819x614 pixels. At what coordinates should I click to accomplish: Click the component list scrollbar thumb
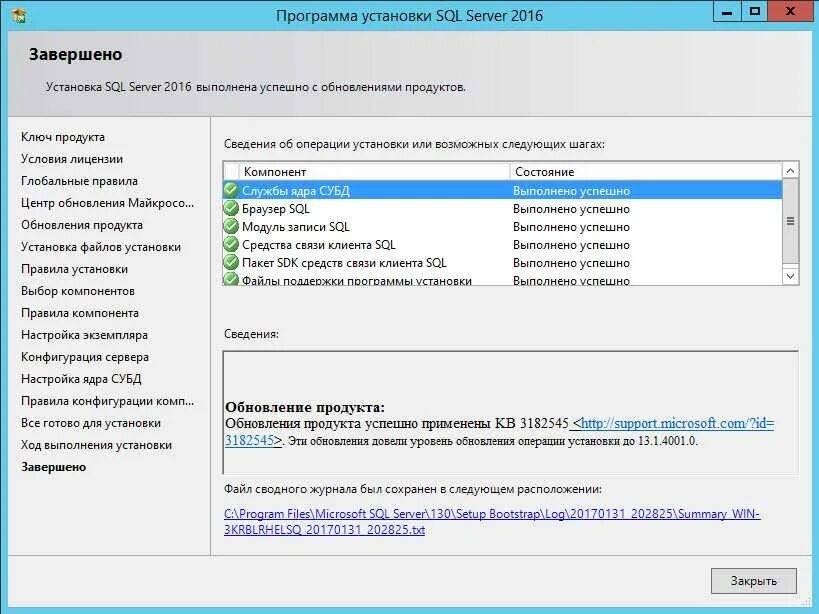790,221
